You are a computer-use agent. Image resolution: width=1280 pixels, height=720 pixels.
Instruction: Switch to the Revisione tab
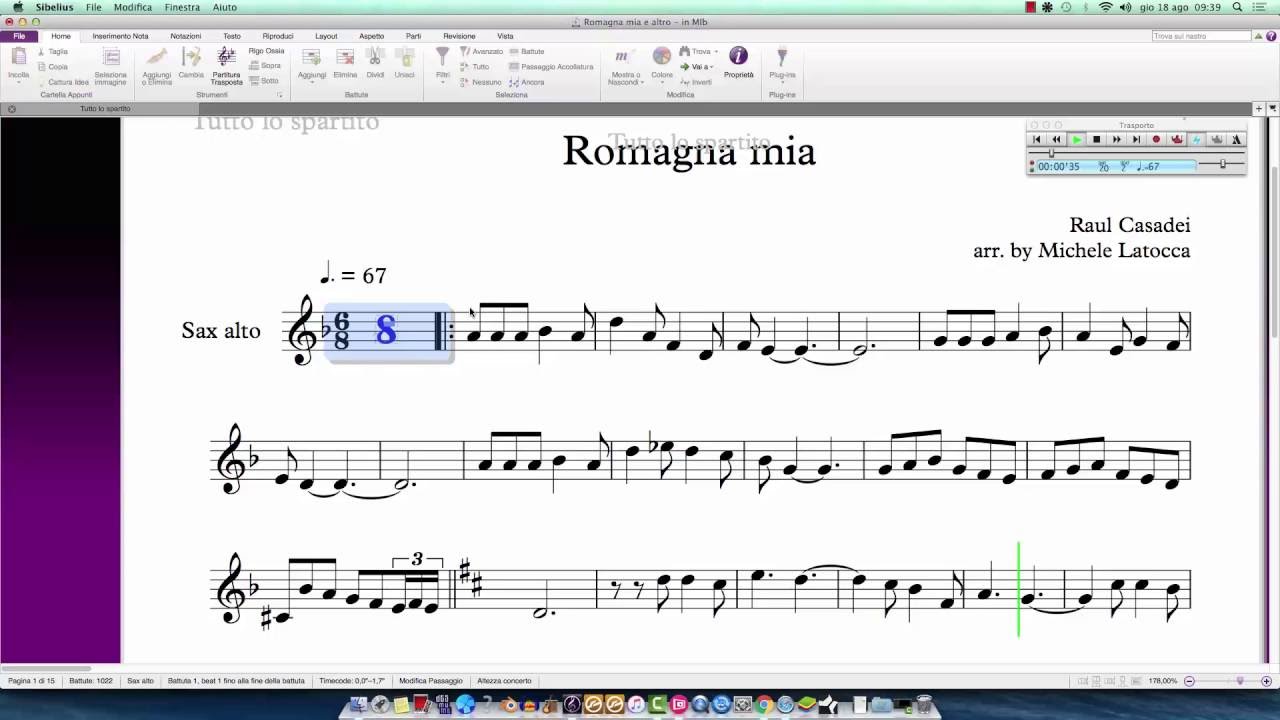[459, 36]
